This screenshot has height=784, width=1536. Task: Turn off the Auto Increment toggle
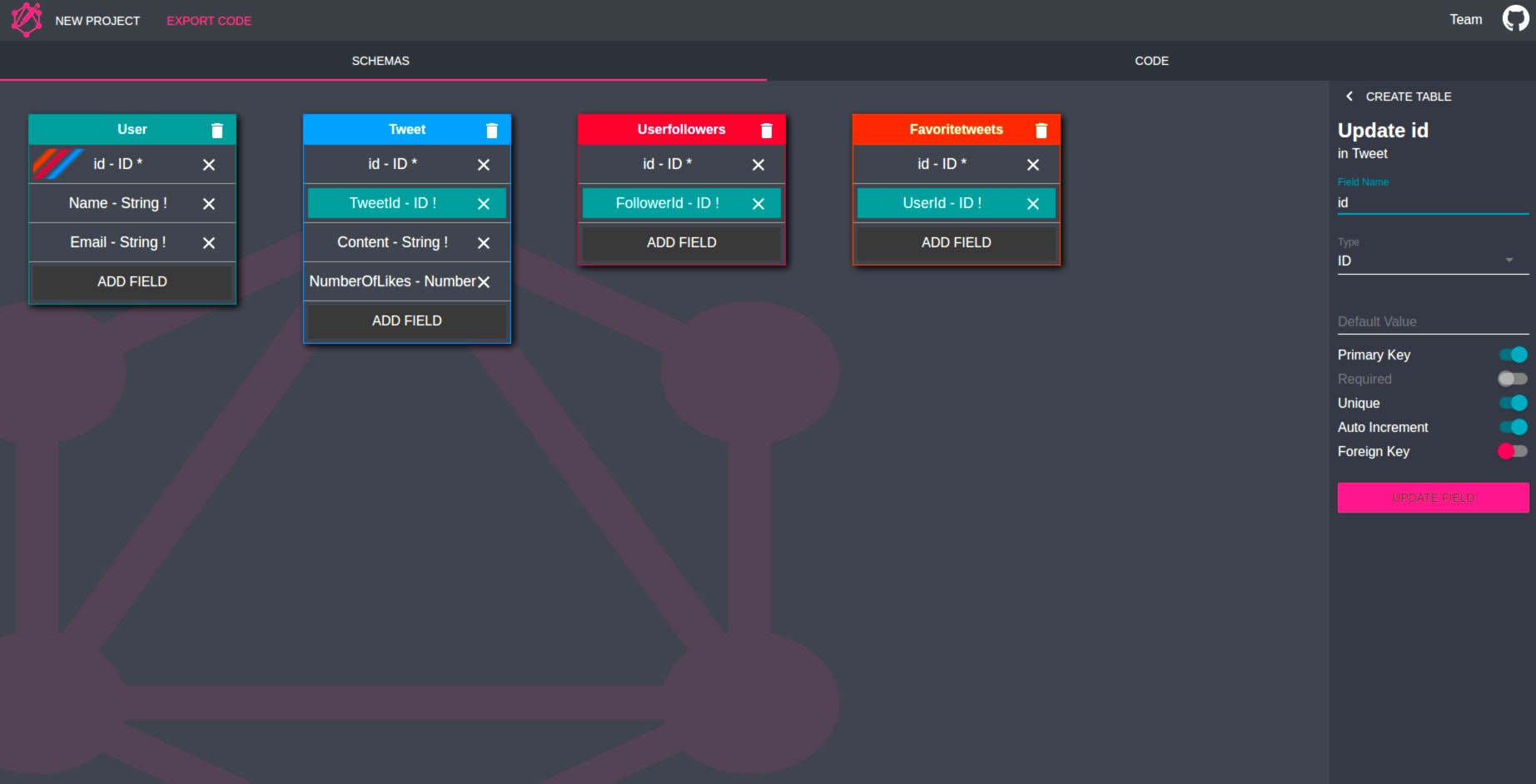[1513, 428]
